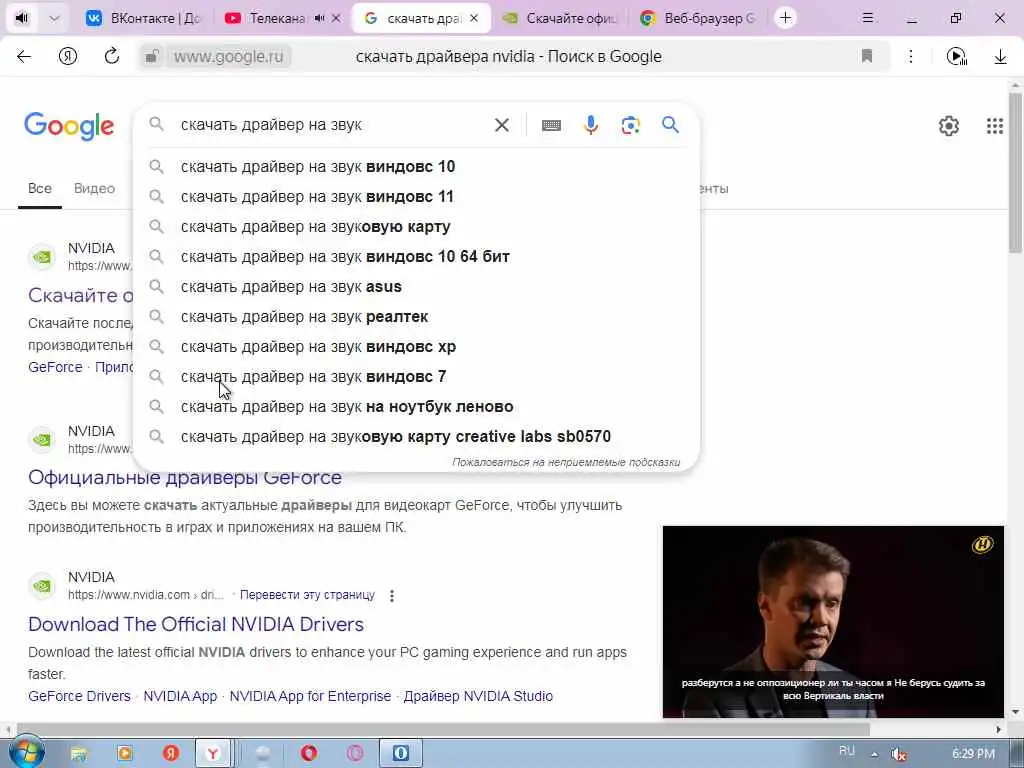Switch to Веб-браузер Chrome tab
Screen dimensions: 1024x768
click(699, 18)
